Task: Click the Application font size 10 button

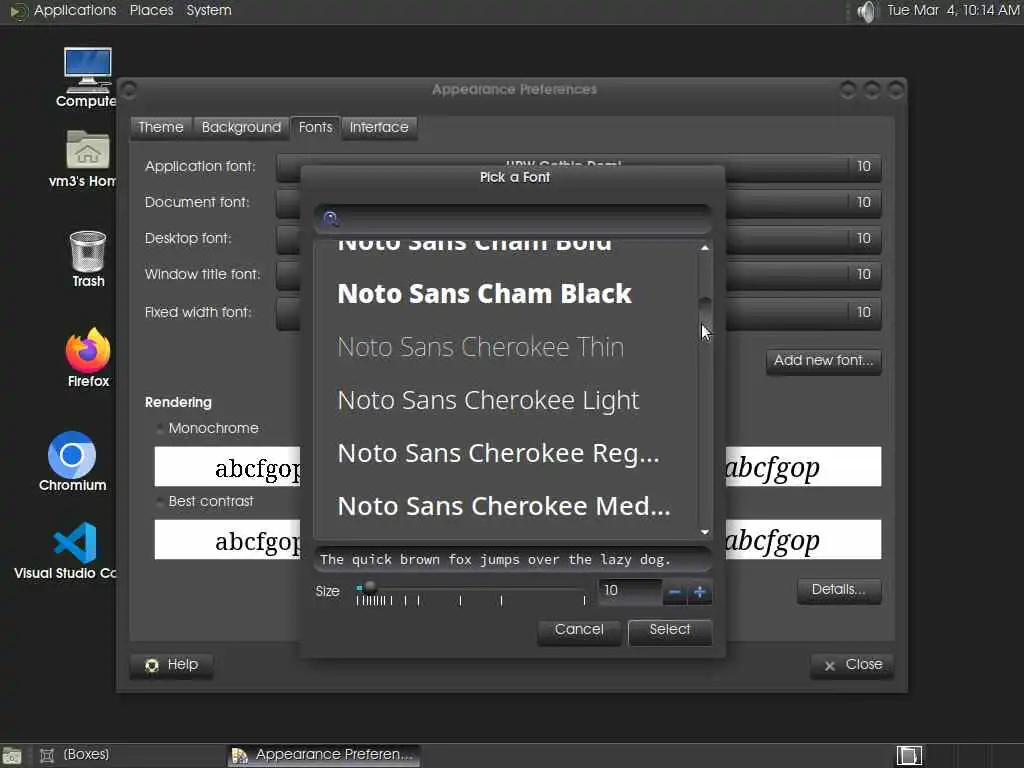Action: click(x=864, y=167)
